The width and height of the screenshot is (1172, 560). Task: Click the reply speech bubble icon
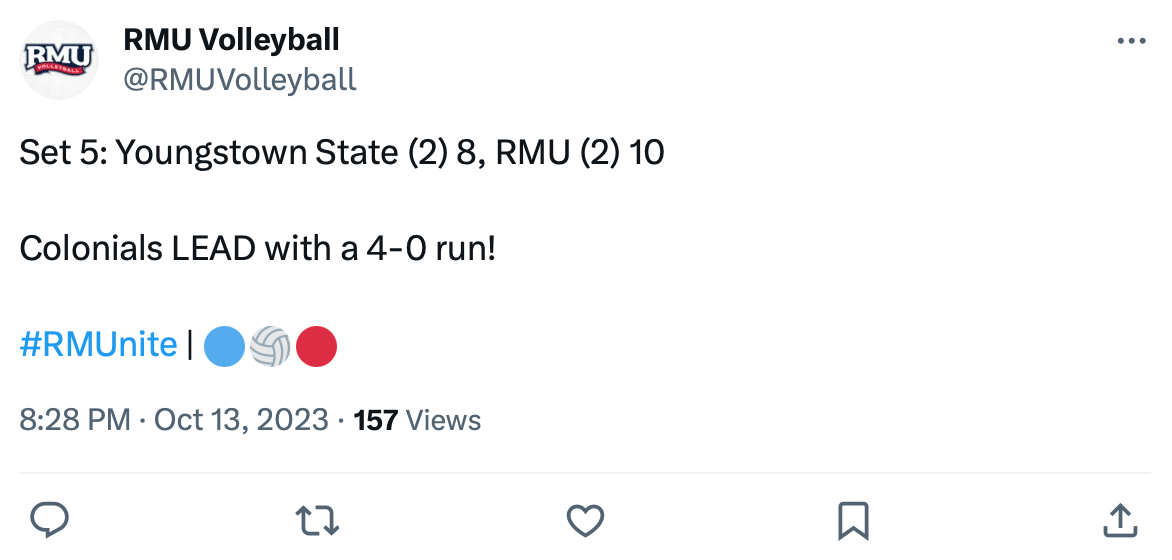pos(49,520)
